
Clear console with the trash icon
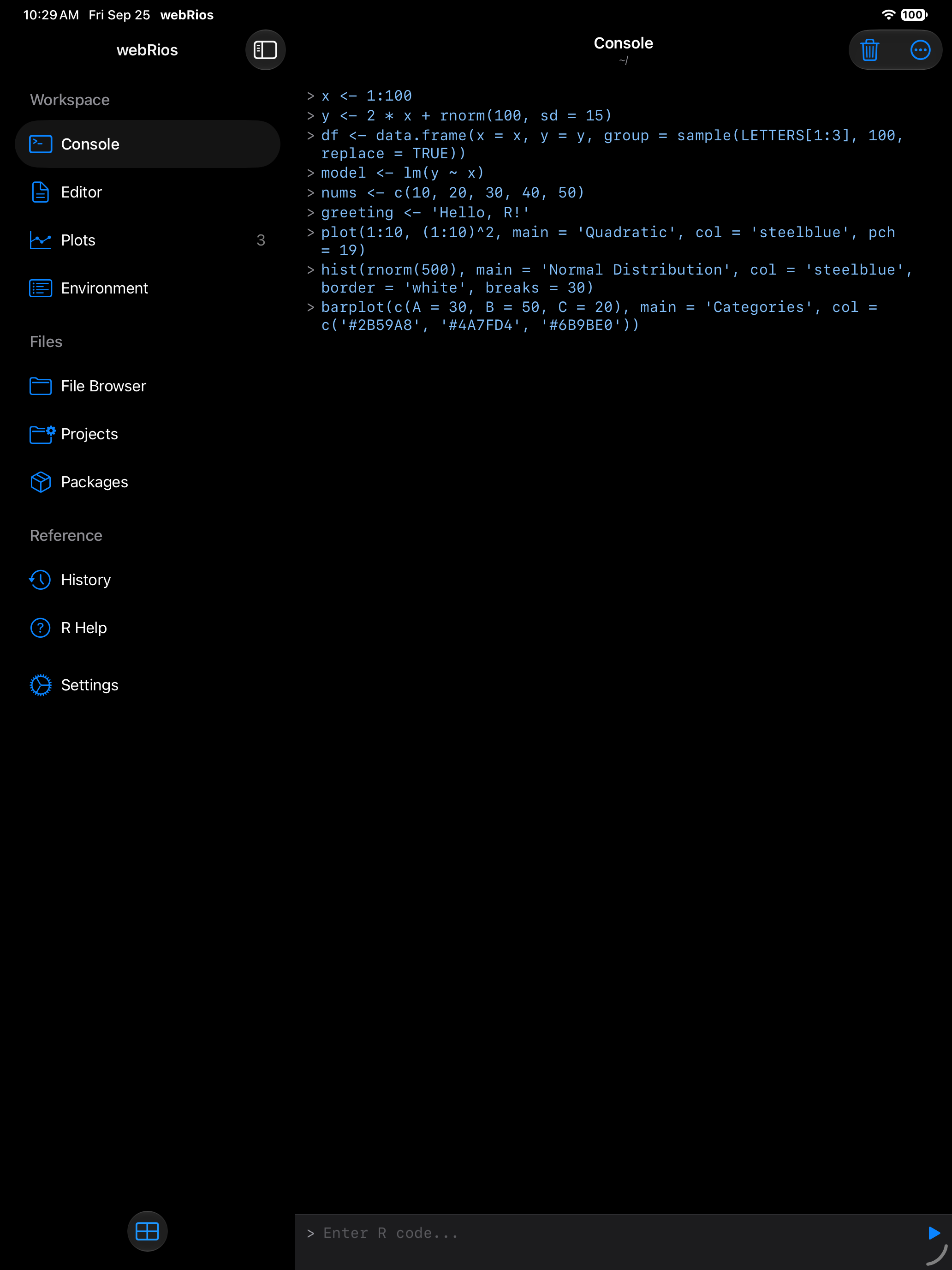[x=870, y=50]
